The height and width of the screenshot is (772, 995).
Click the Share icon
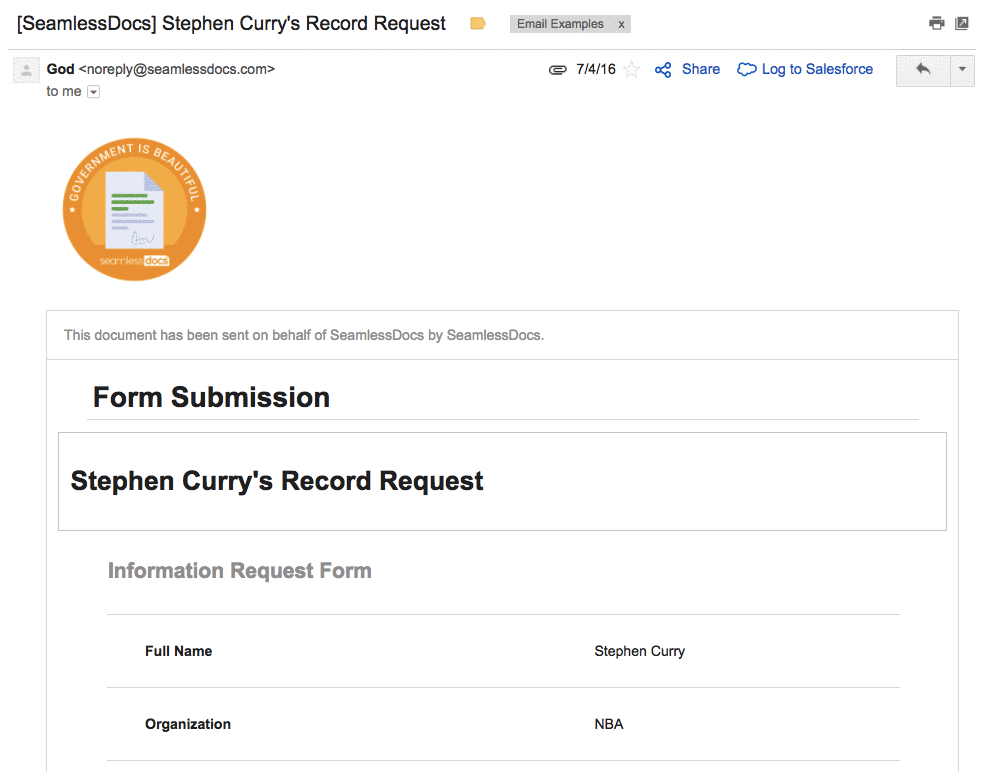pyautogui.click(x=663, y=70)
